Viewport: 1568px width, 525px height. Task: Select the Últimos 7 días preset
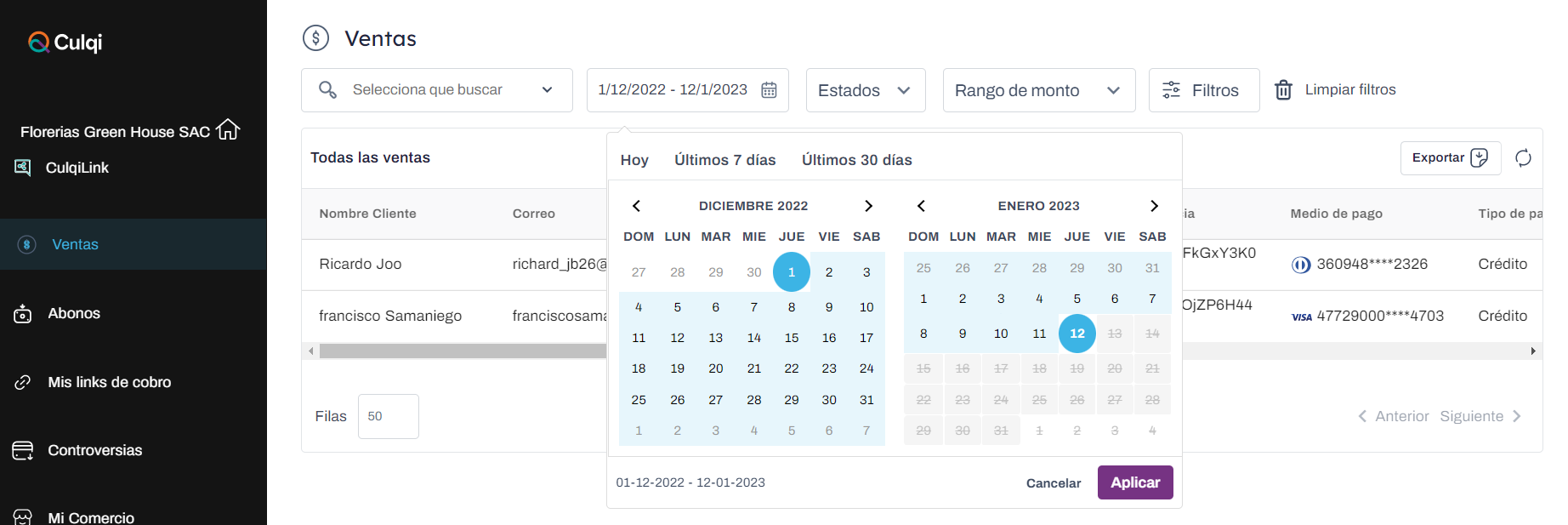click(x=724, y=160)
